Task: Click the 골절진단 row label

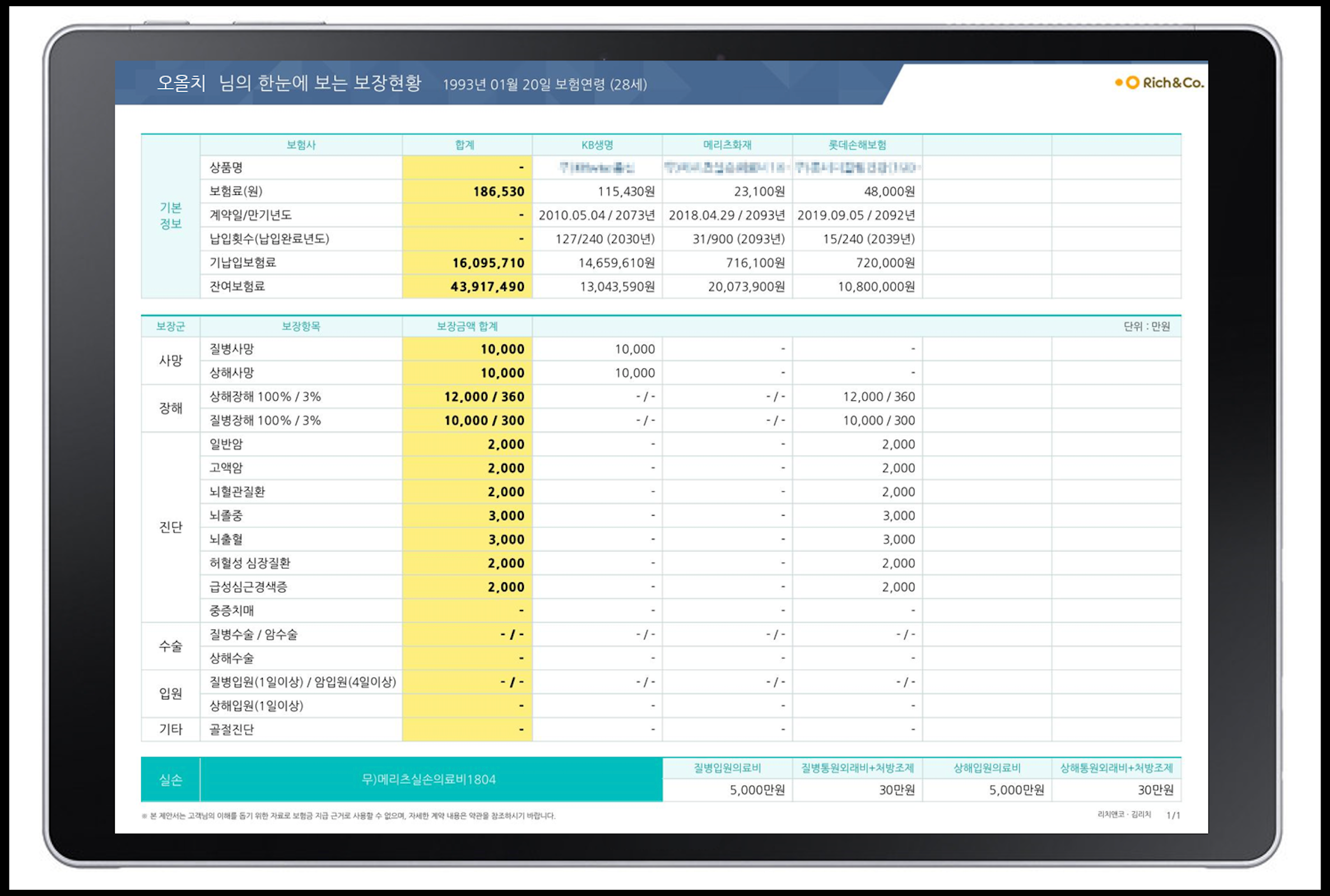Action: tap(231, 730)
